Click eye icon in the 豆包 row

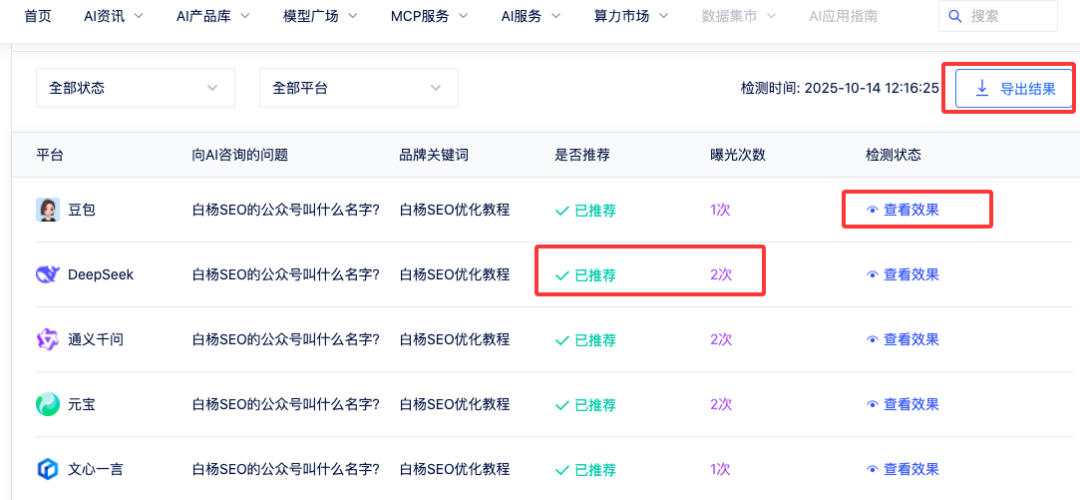click(872, 210)
